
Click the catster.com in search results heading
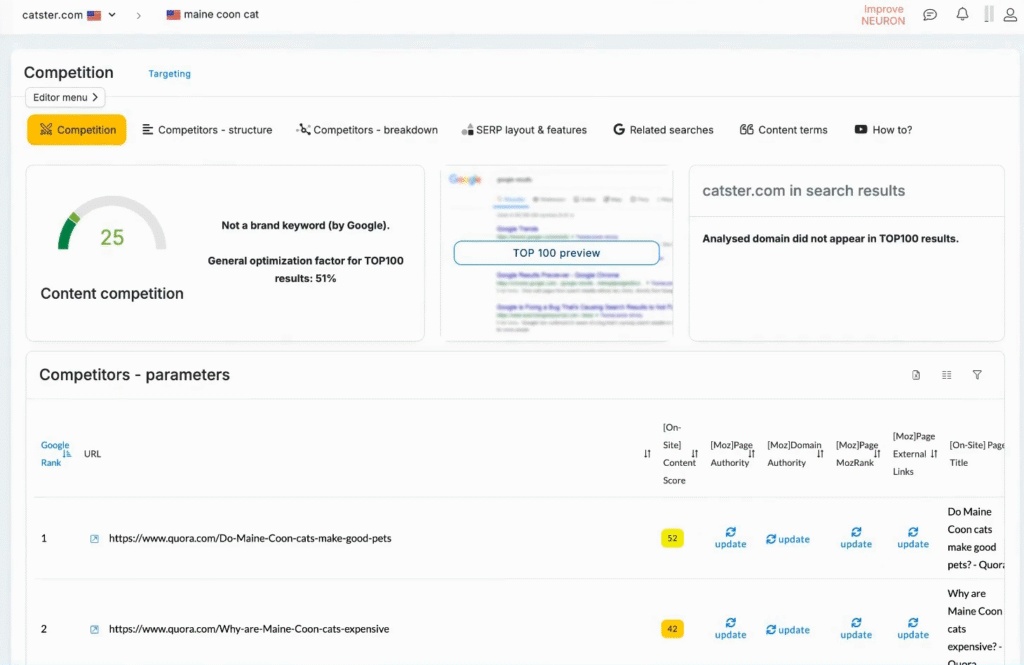[803, 191]
